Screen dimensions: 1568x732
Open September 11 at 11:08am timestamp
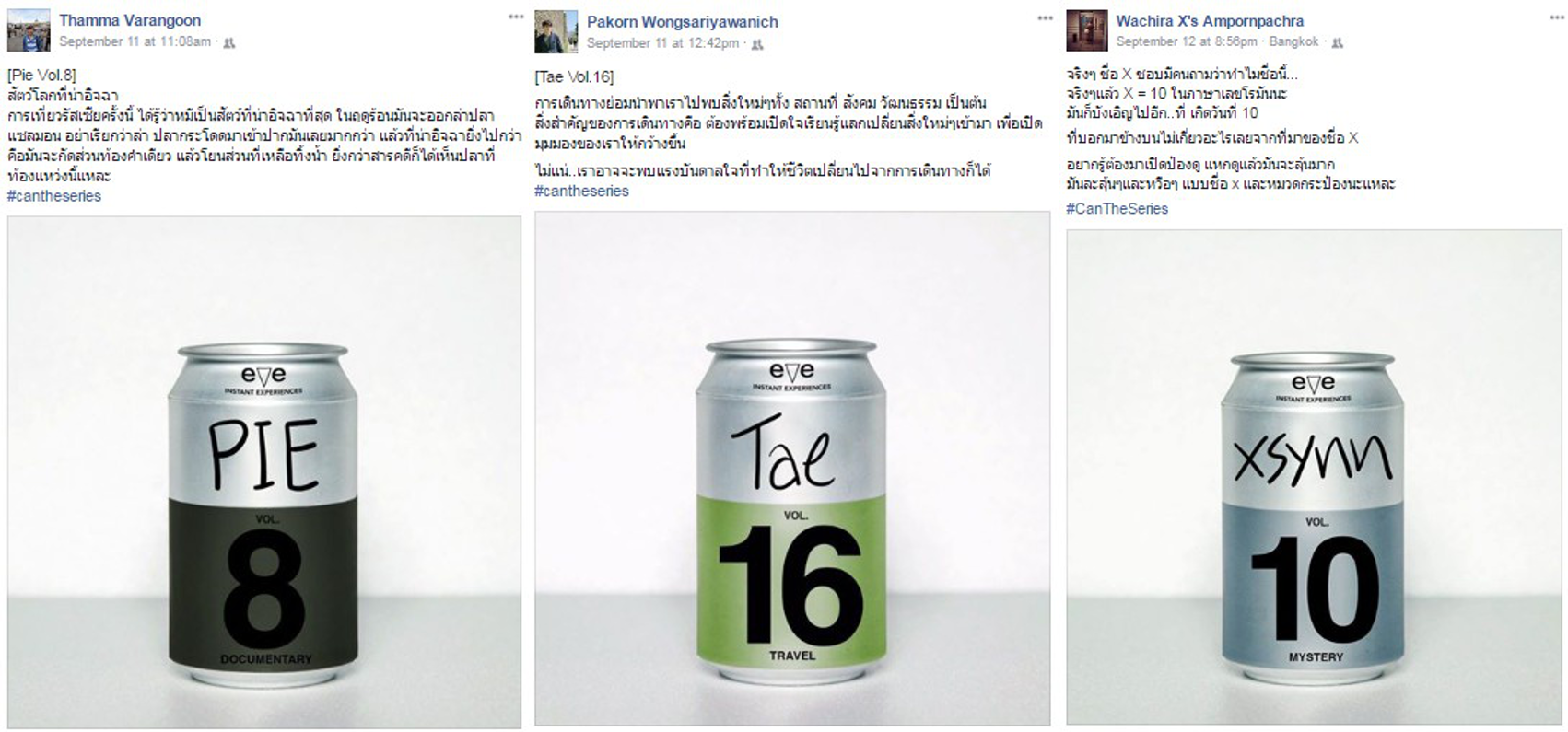point(135,41)
